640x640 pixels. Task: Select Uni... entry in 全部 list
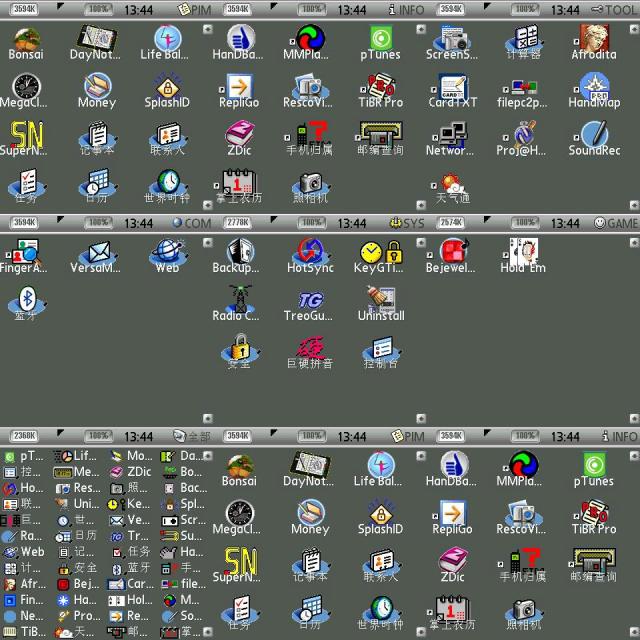tap(78, 504)
